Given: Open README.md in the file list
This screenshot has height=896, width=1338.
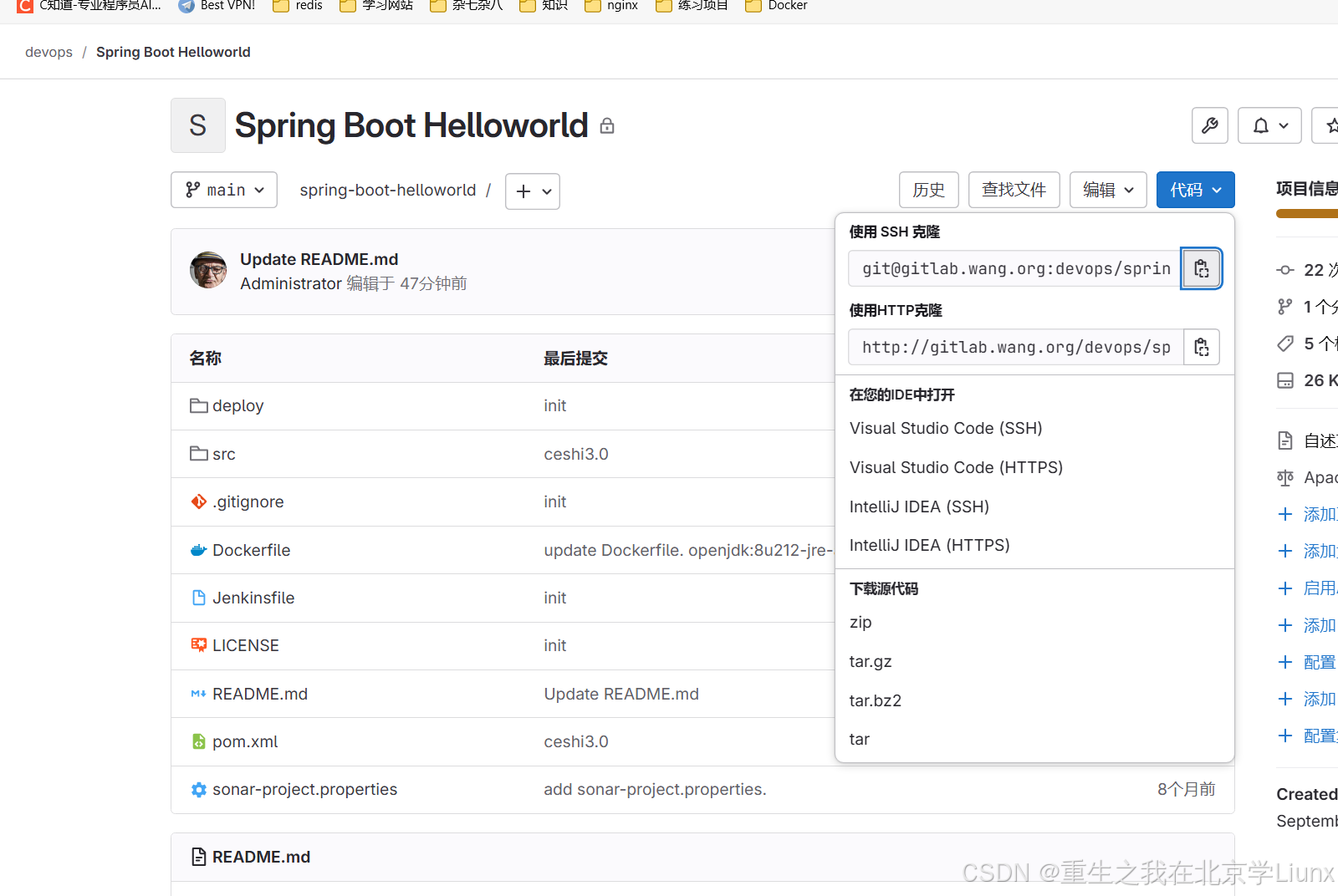Looking at the screenshot, I should point(260,694).
